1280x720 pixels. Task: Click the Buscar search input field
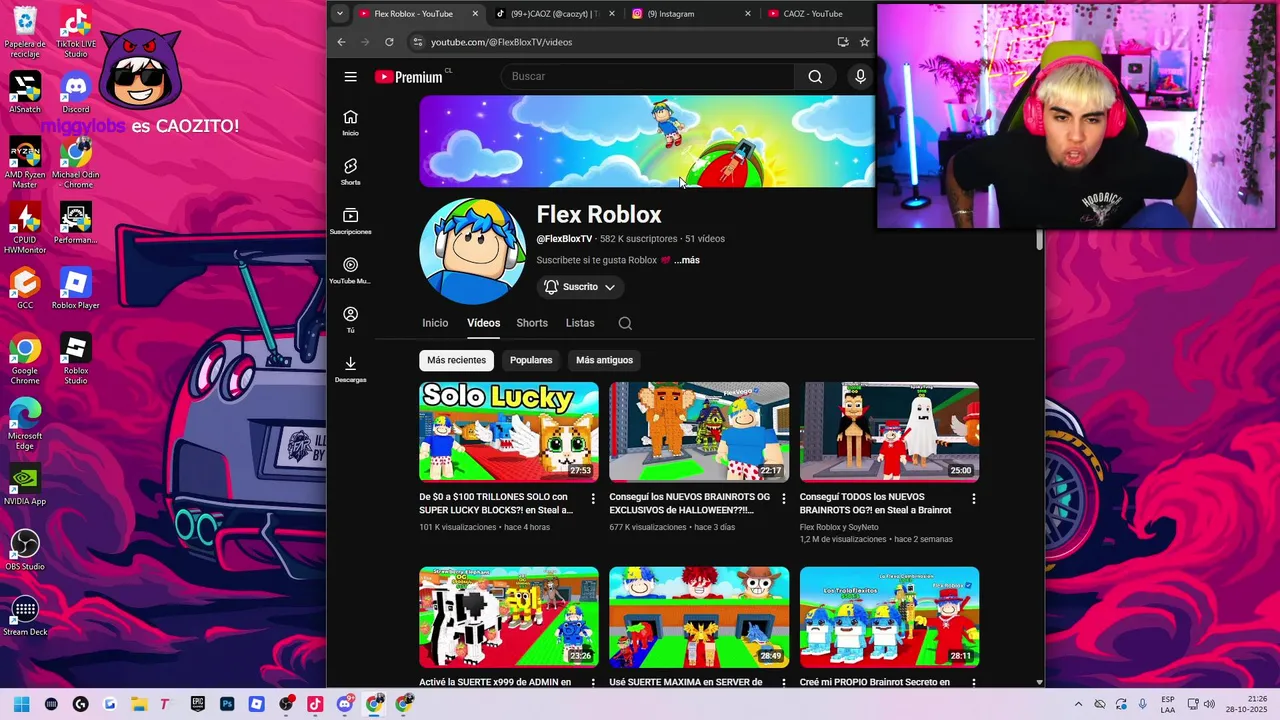pyautogui.click(x=650, y=77)
